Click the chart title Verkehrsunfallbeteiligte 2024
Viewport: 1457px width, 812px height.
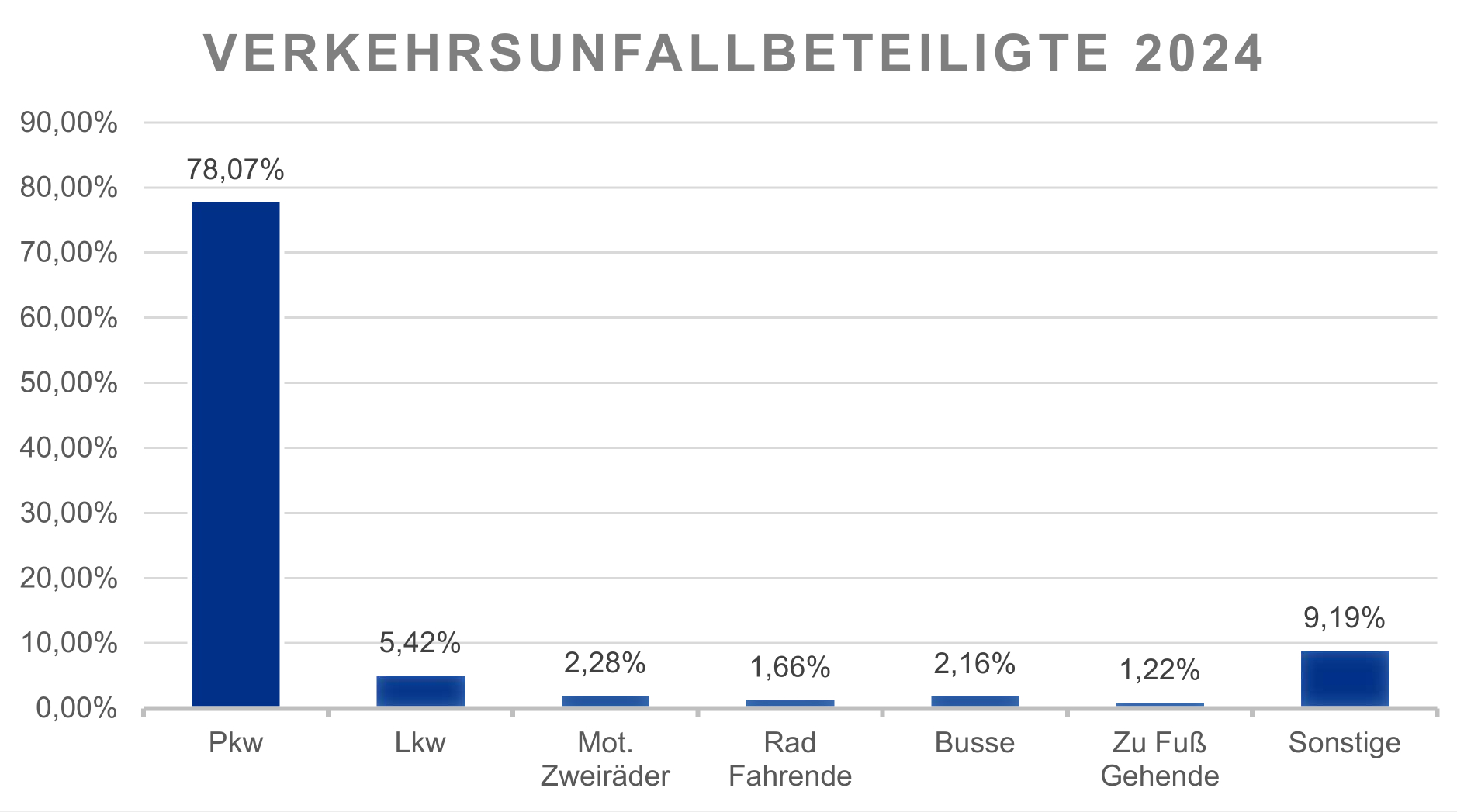click(733, 54)
